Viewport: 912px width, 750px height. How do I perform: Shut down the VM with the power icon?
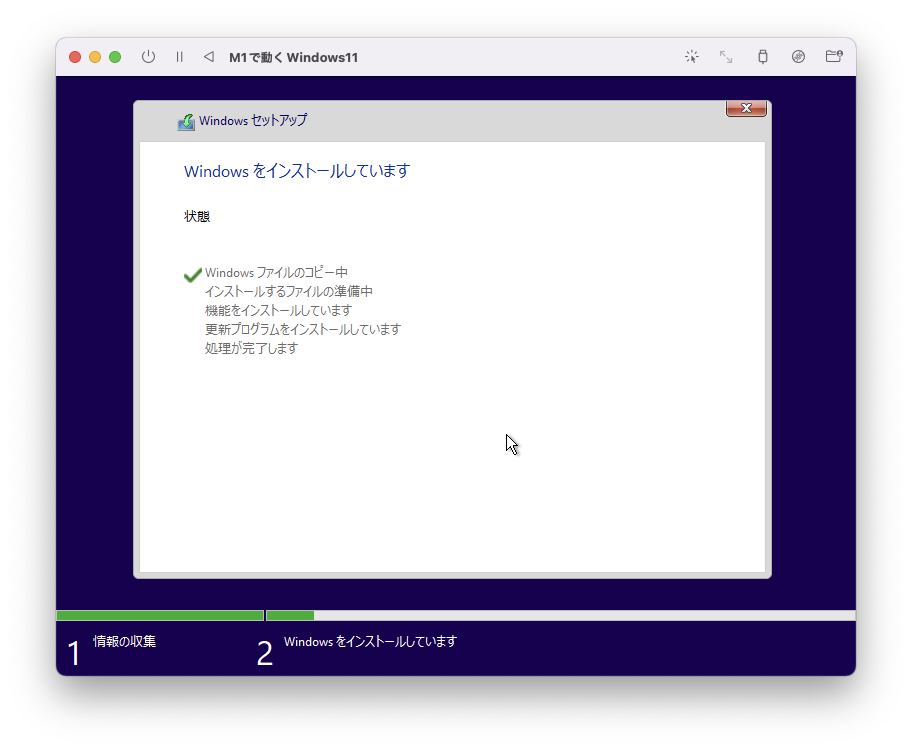pos(148,57)
